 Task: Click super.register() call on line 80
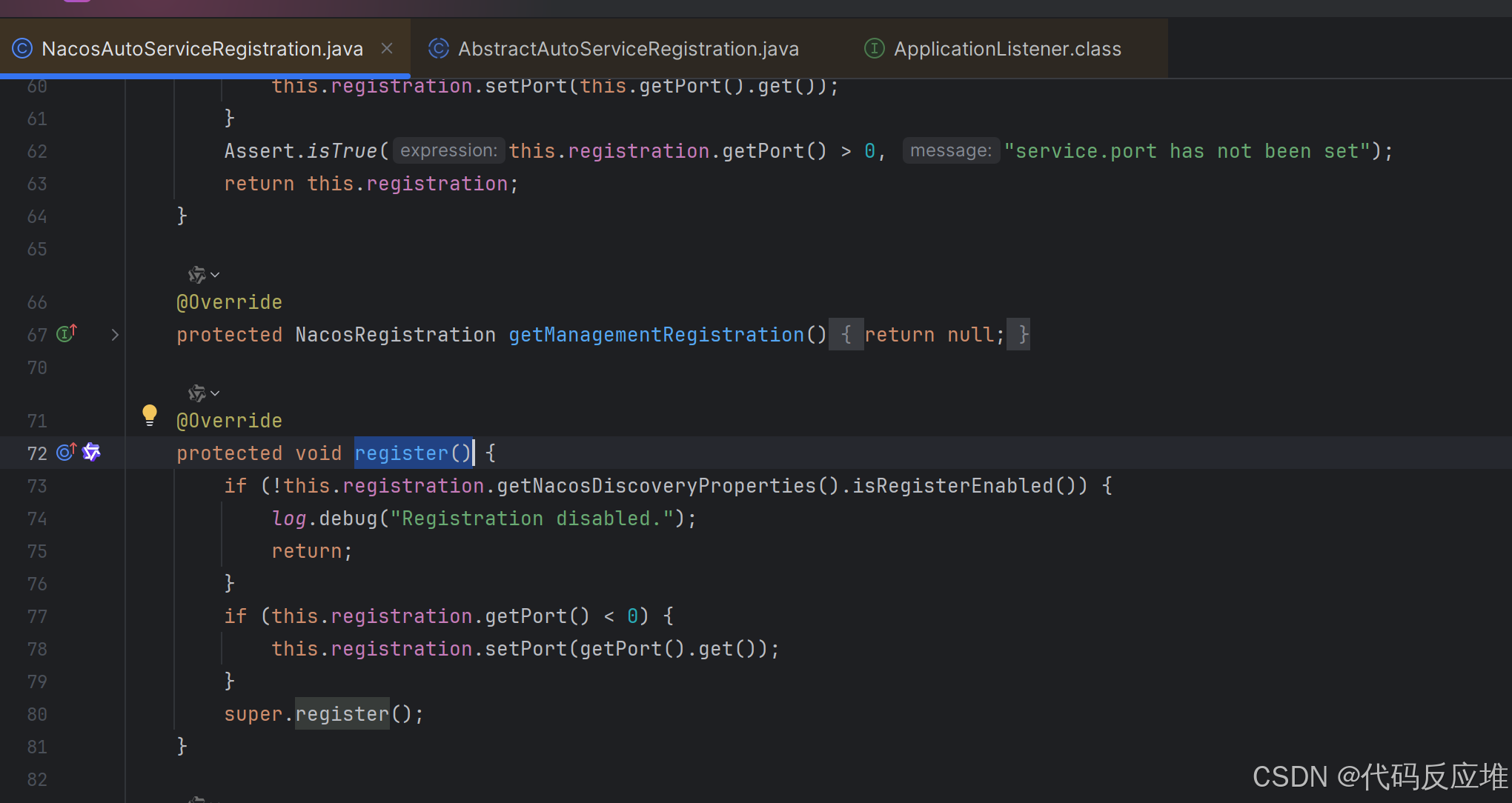342,714
